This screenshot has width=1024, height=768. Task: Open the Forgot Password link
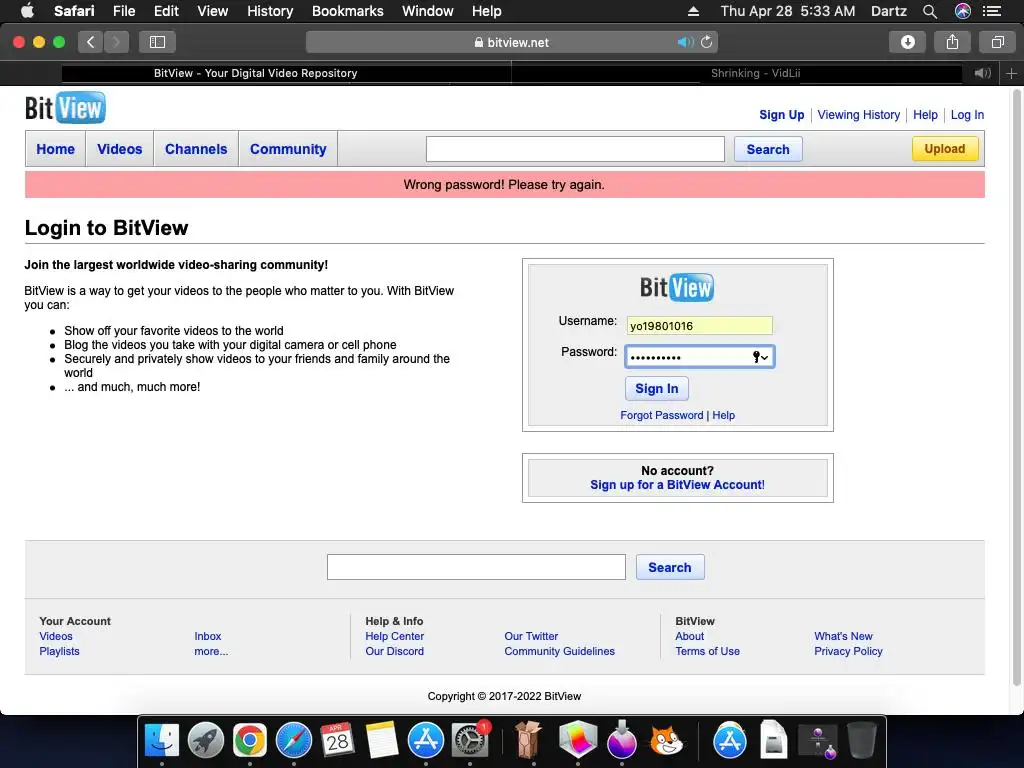tap(662, 415)
